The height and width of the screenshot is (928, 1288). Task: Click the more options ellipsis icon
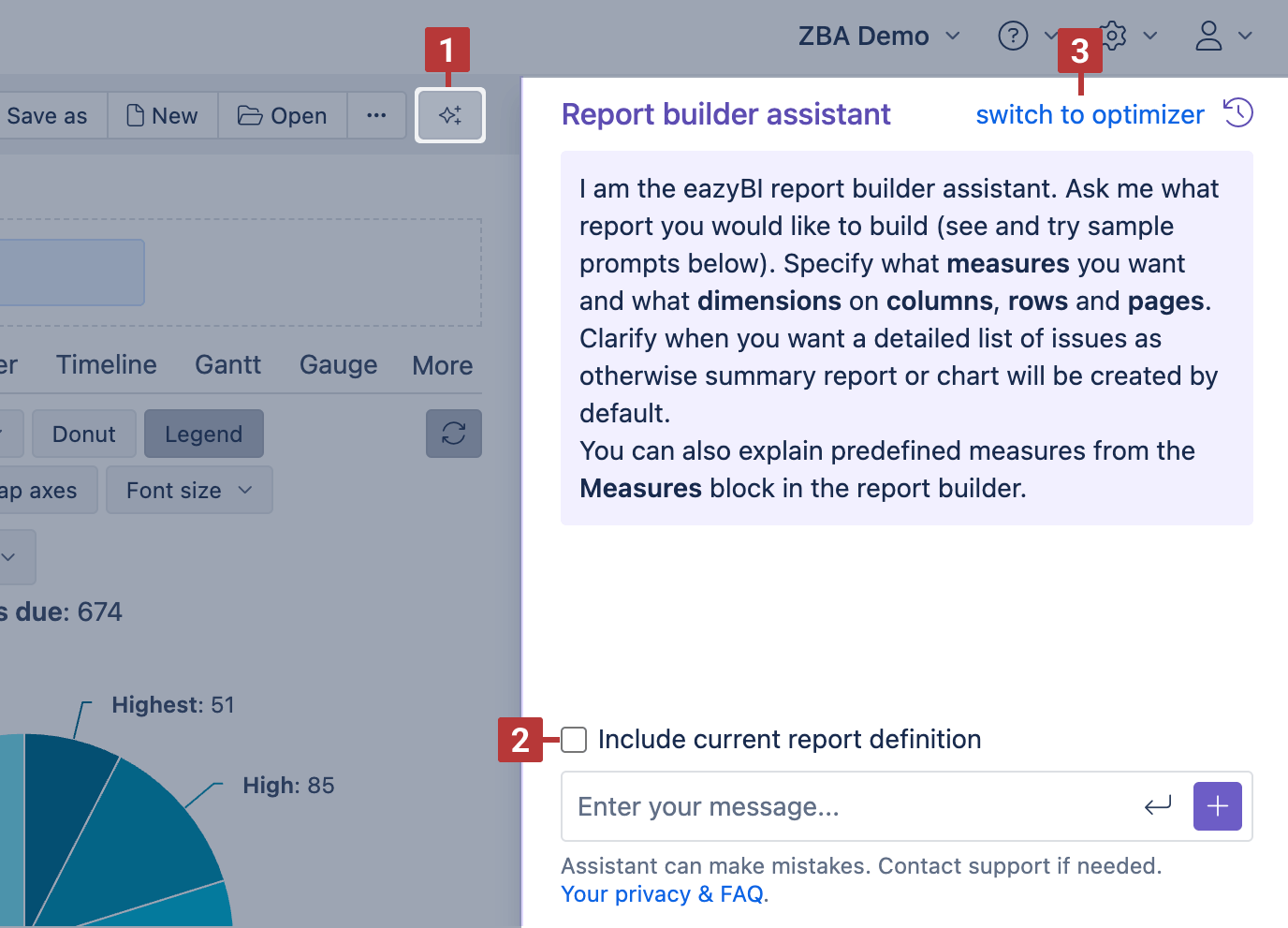(376, 115)
